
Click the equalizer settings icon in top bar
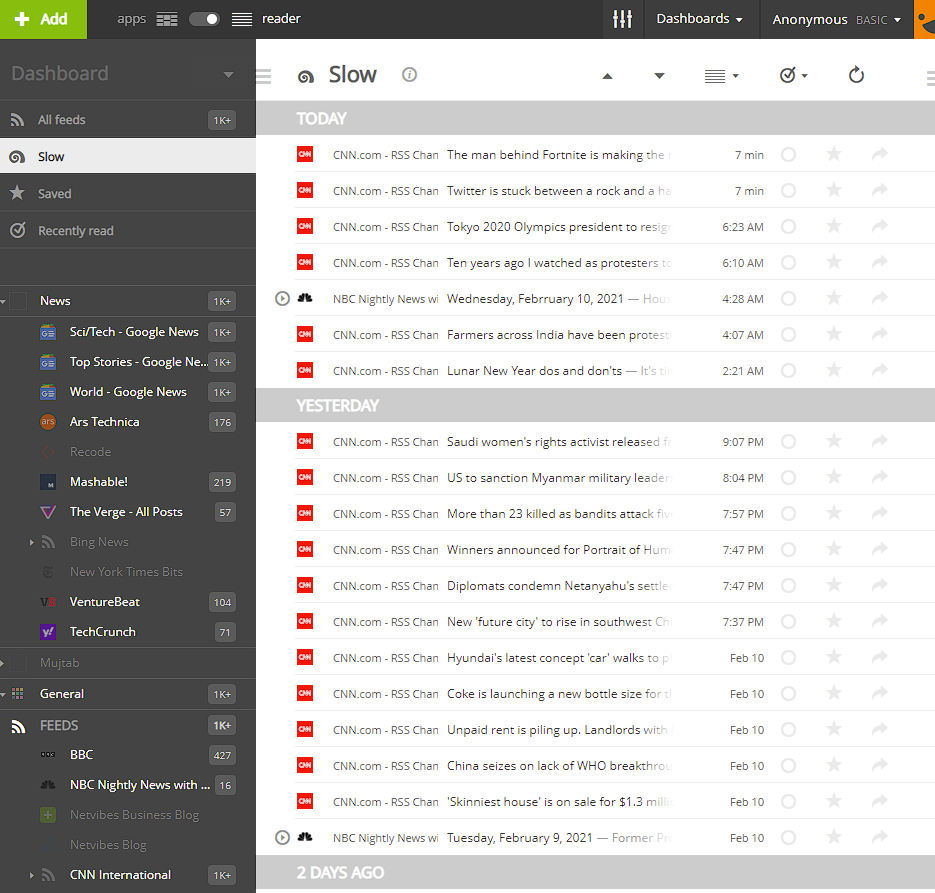622,19
